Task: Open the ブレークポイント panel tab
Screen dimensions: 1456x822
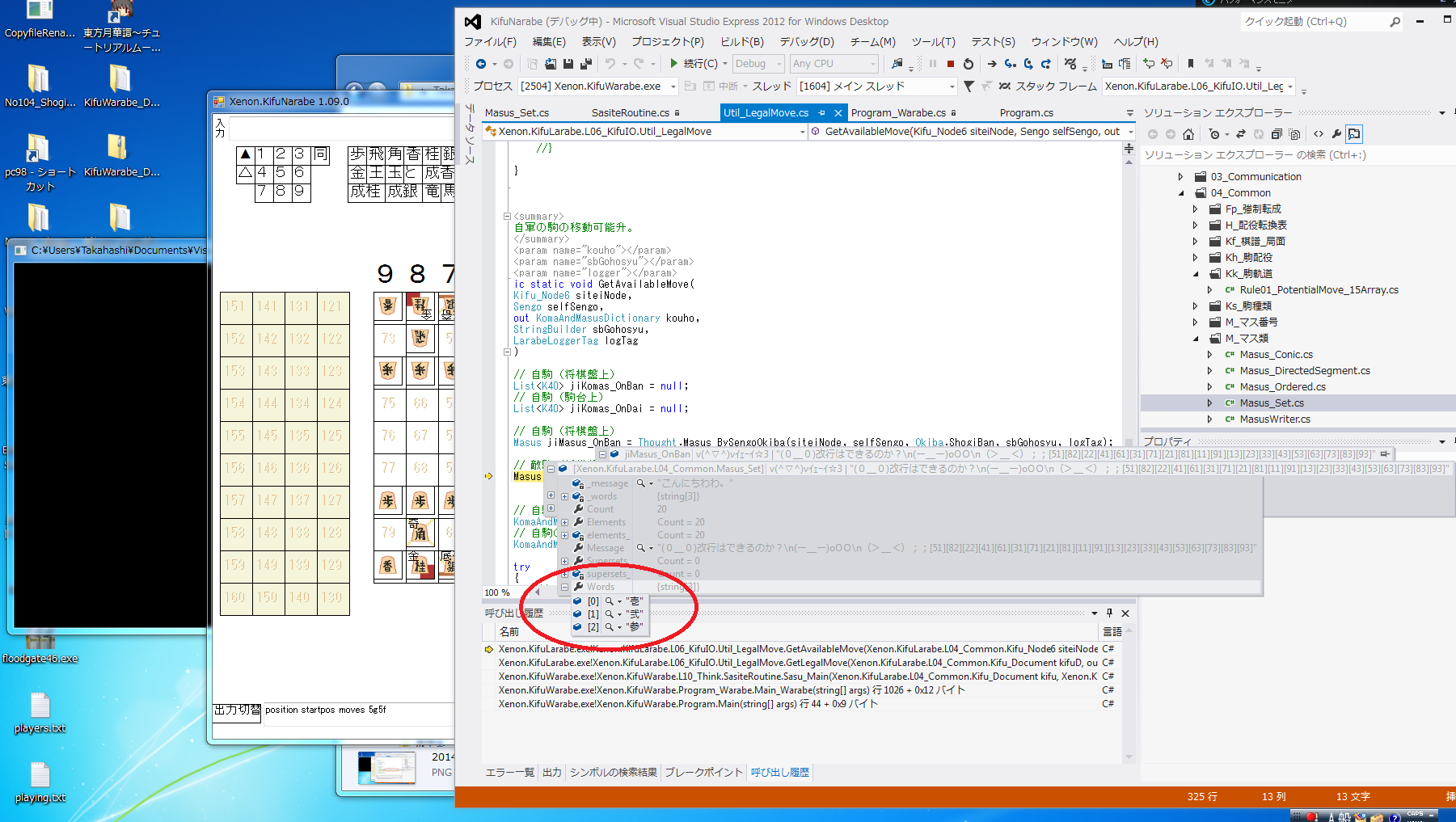Action: [x=703, y=773]
